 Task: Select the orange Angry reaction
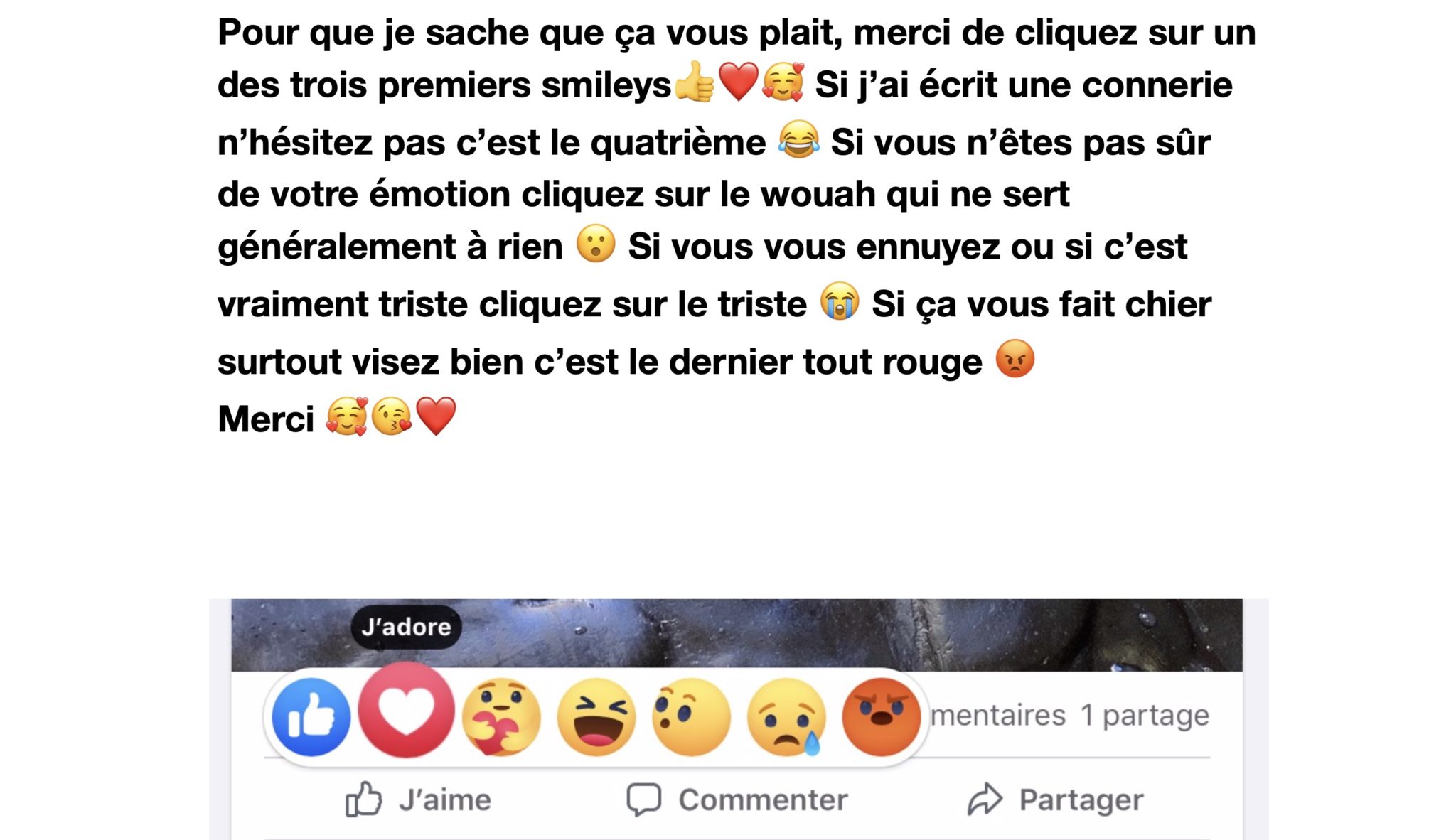click(x=881, y=716)
